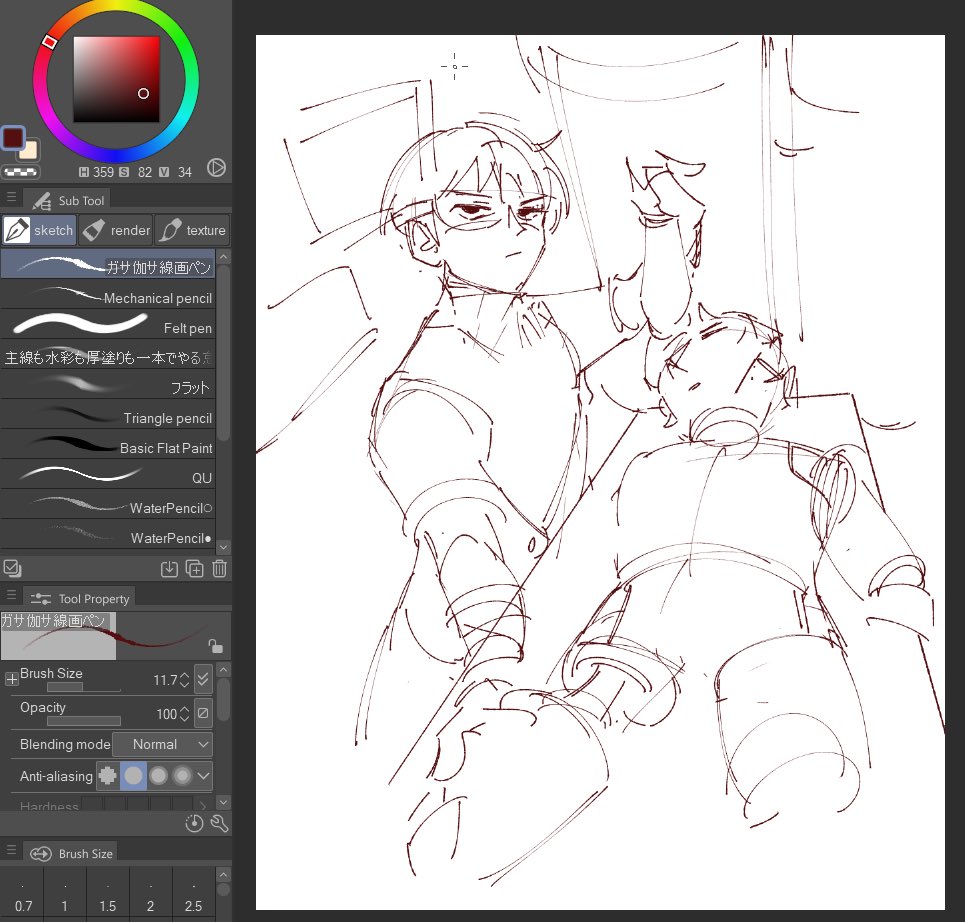Select the WaterPencil○ brush
965x922 pixels.
pos(108,506)
